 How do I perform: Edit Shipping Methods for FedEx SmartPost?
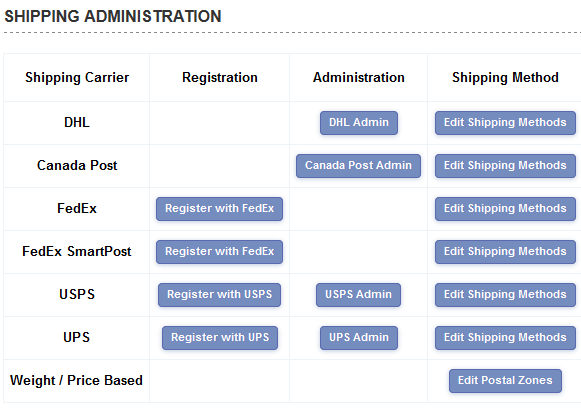click(505, 251)
